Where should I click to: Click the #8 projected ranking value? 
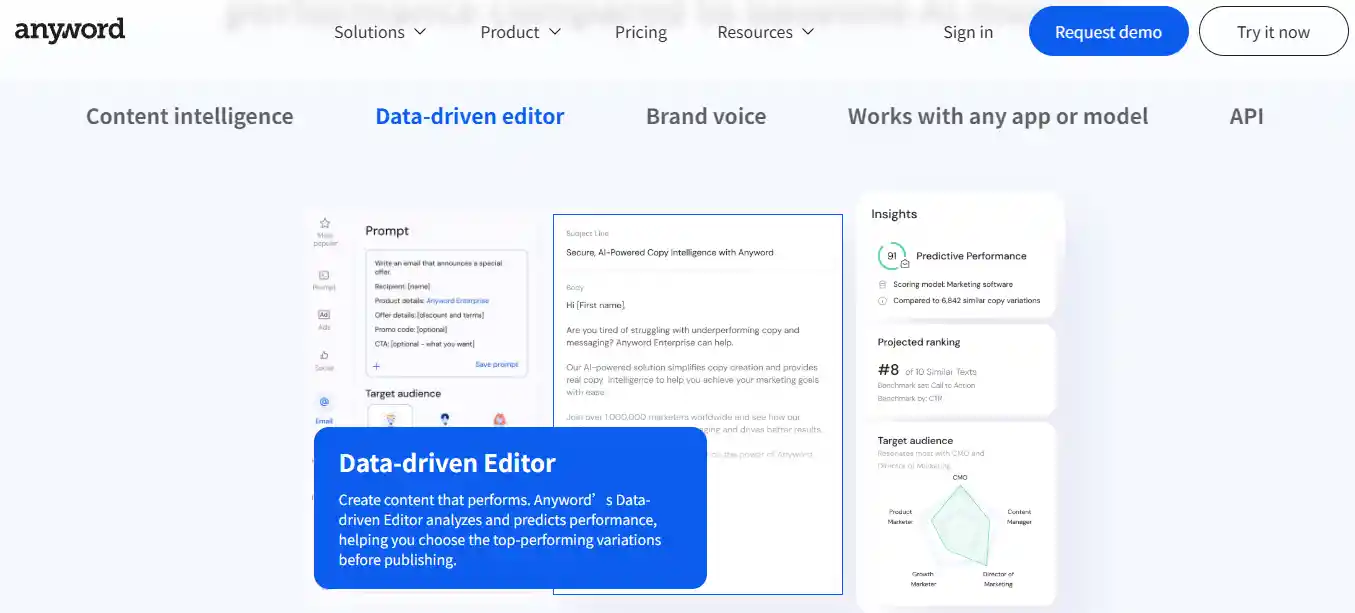(x=889, y=370)
